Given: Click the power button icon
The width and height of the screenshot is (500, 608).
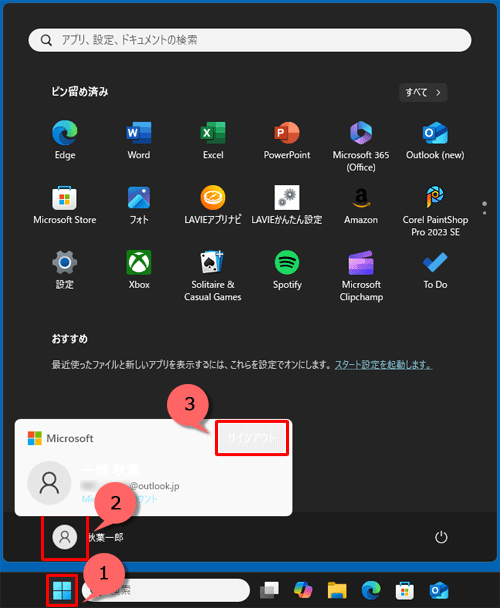Looking at the screenshot, I should [441, 537].
